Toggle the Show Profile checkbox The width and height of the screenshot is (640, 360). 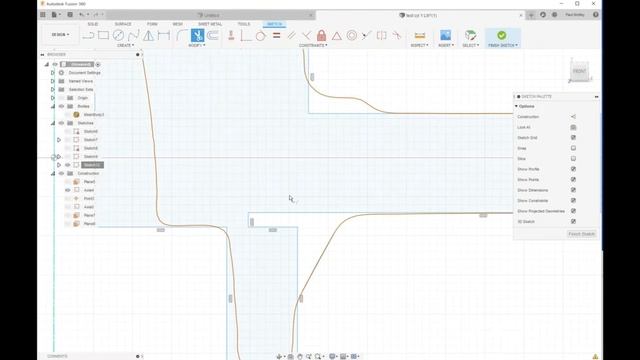click(x=573, y=169)
